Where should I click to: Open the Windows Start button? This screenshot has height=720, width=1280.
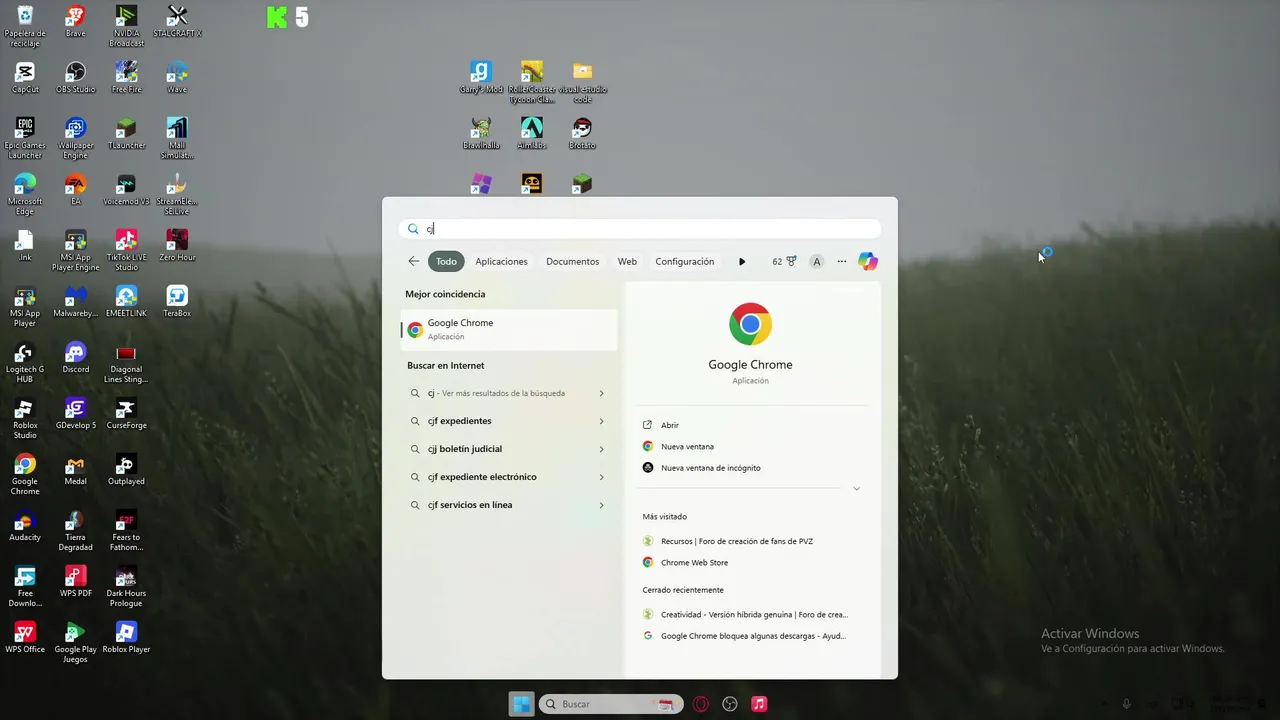521,704
